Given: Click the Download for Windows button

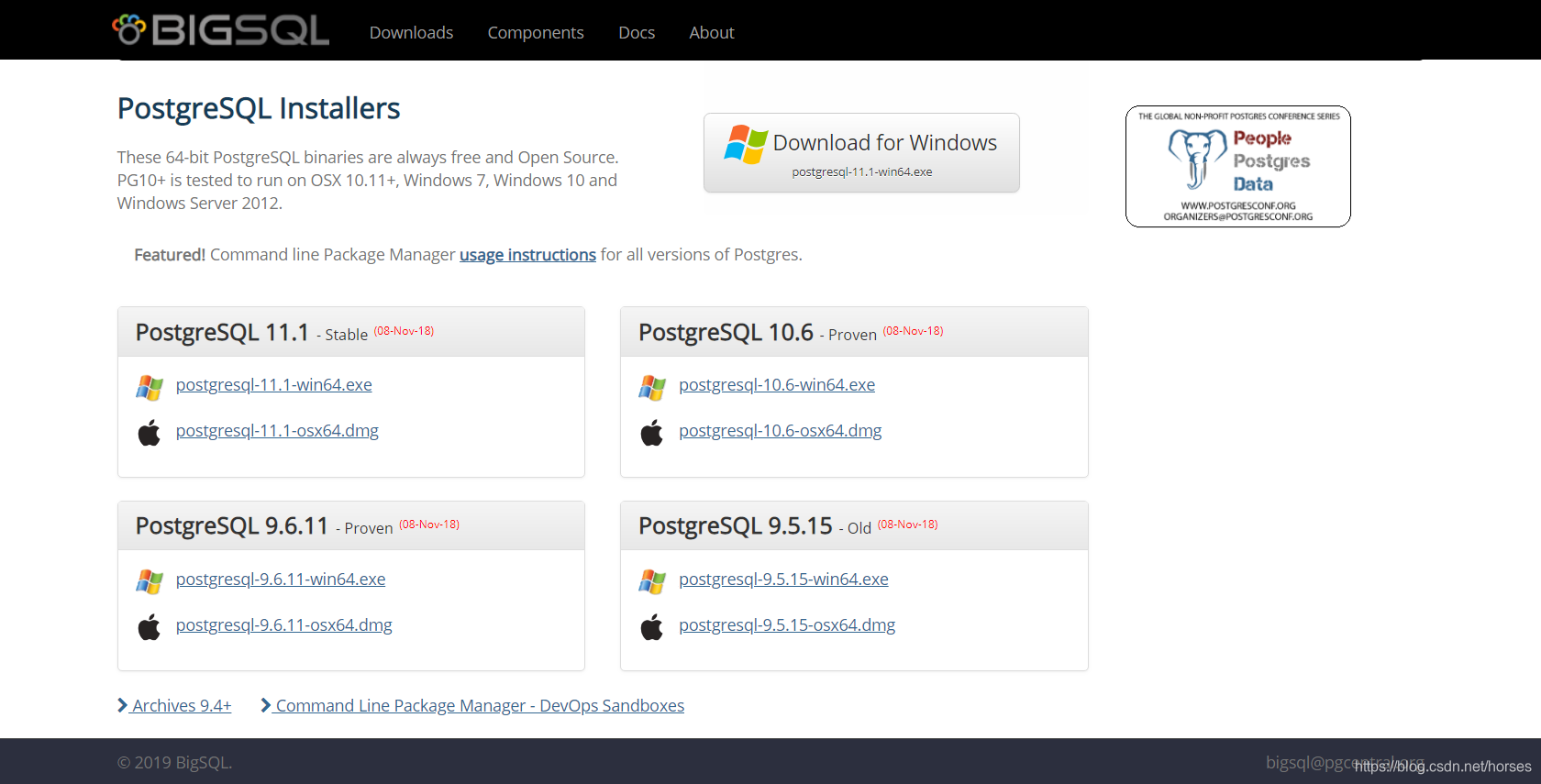Looking at the screenshot, I should (x=861, y=153).
